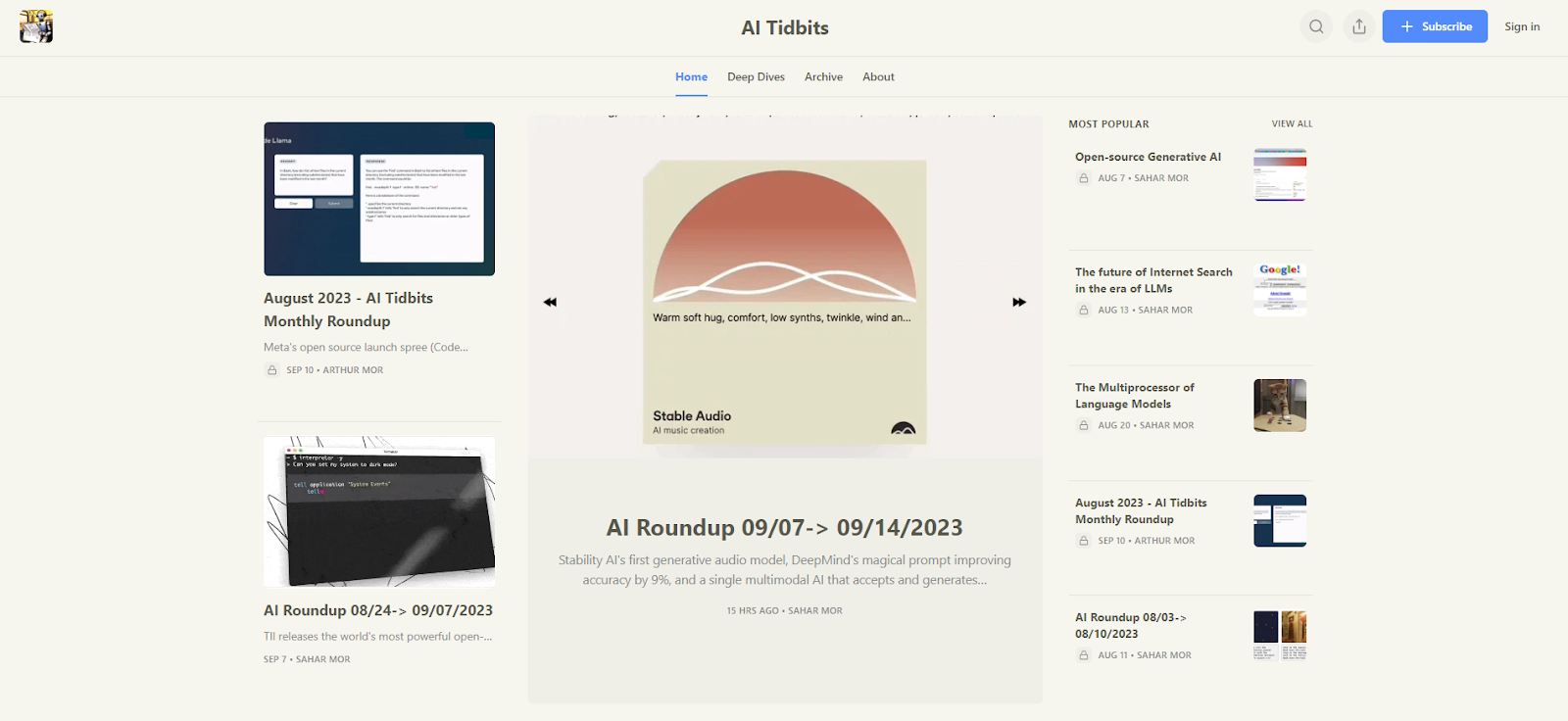Open AI Roundup 08/24-> 09/07/2023 post
This screenshot has width=1568, height=721.
(x=378, y=610)
